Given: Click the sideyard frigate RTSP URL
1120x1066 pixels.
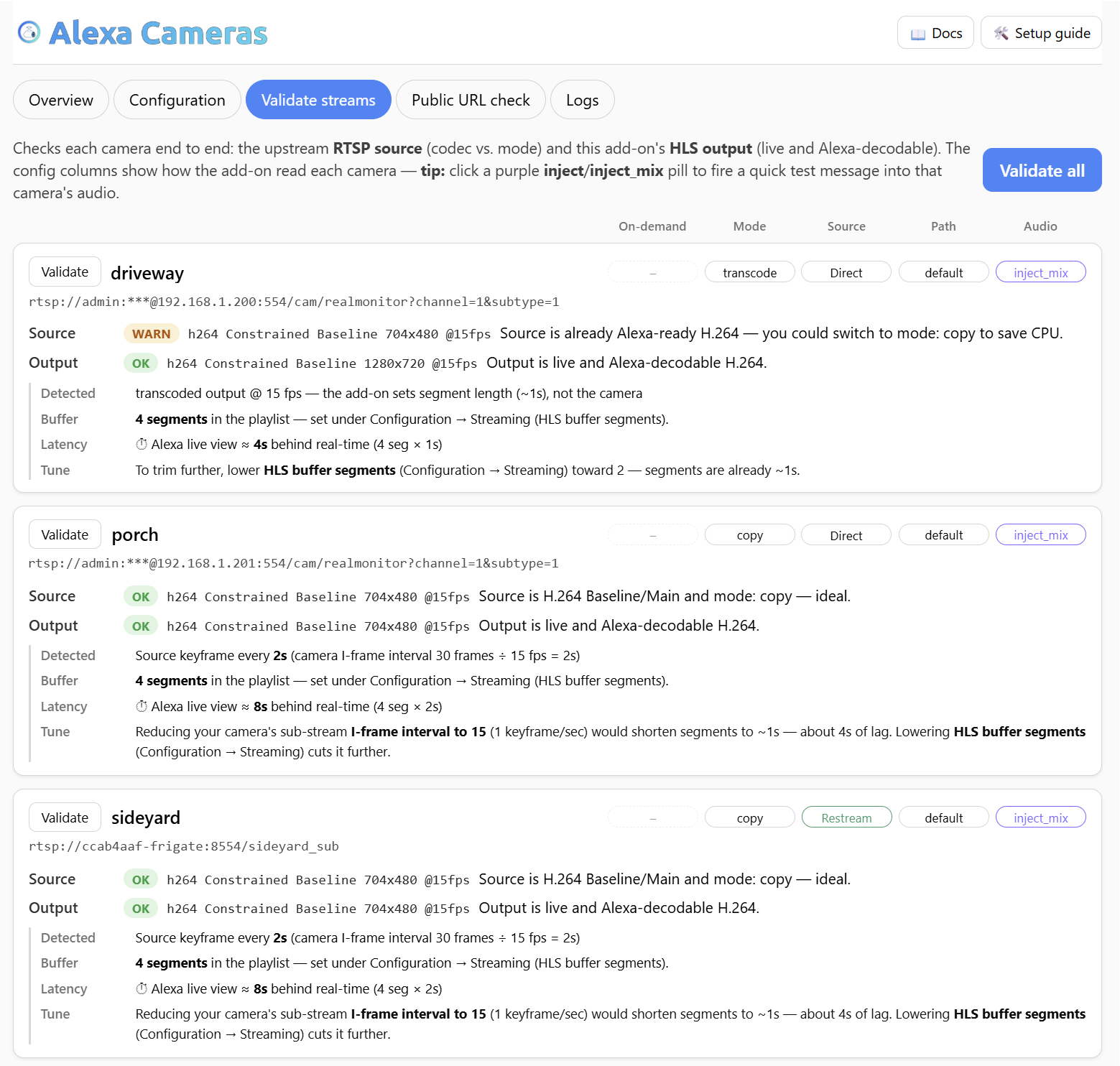Looking at the screenshot, I should pos(184,846).
